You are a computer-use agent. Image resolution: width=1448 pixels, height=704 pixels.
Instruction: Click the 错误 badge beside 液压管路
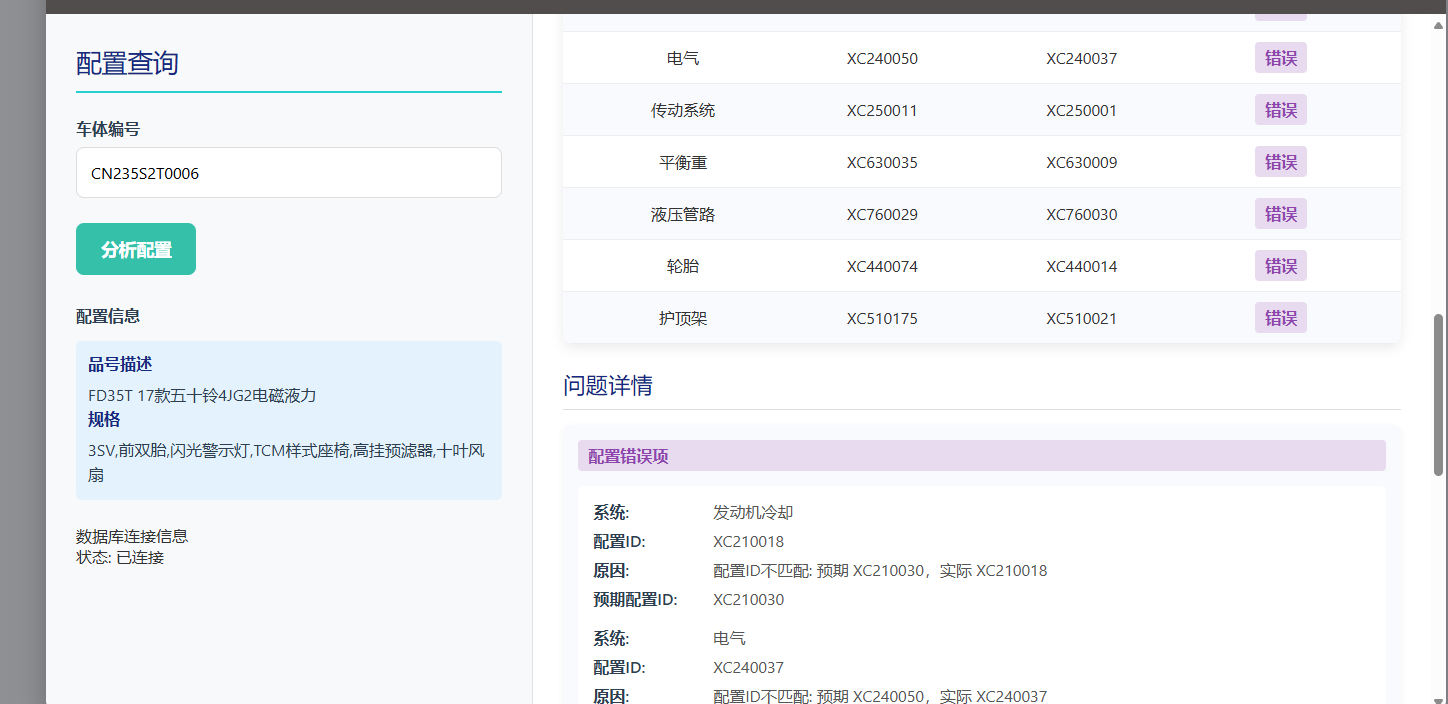(x=1280, y=214)
